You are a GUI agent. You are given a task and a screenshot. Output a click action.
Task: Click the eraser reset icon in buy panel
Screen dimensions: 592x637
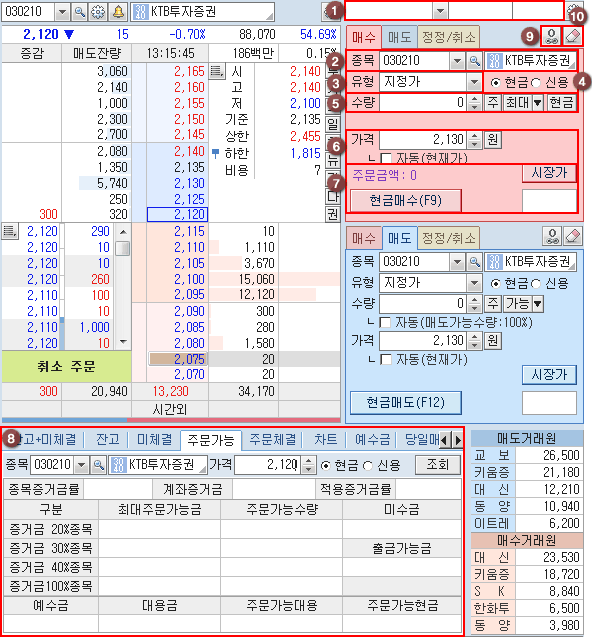(x=573, y=37)
